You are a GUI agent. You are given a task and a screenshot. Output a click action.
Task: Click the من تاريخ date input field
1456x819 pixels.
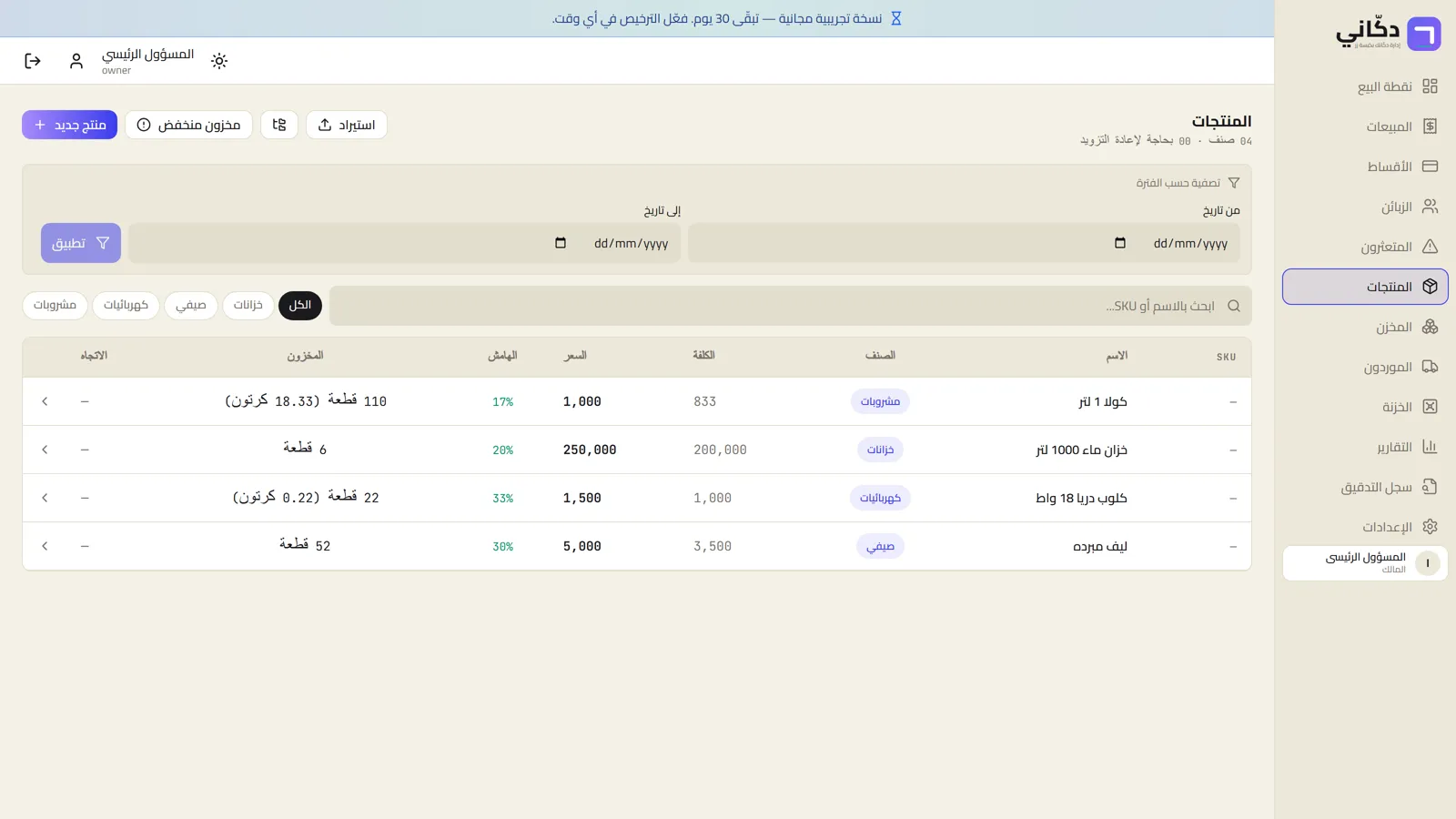(964, 243)
